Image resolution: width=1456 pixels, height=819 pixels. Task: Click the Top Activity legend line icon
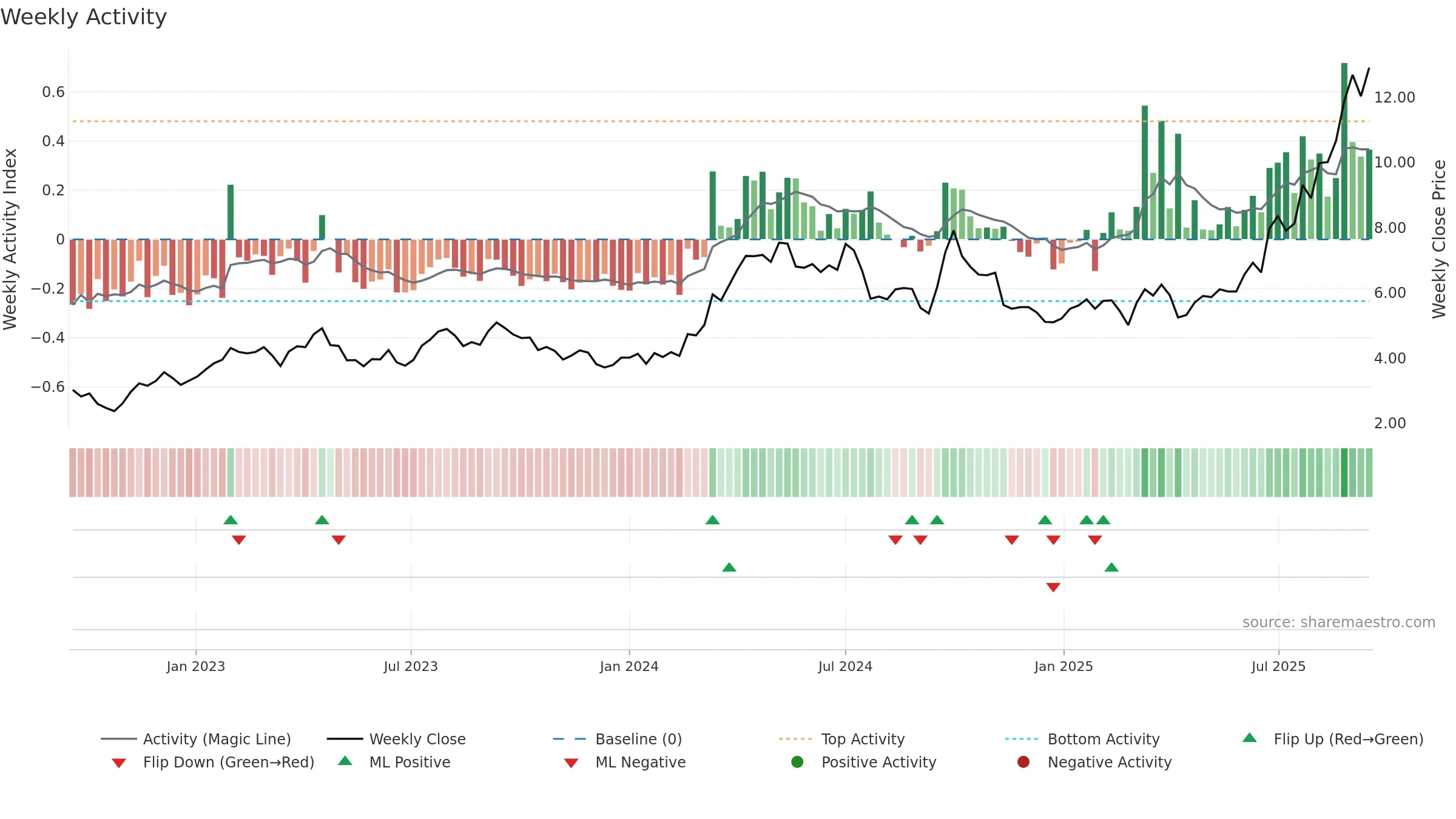pos(795,739)
